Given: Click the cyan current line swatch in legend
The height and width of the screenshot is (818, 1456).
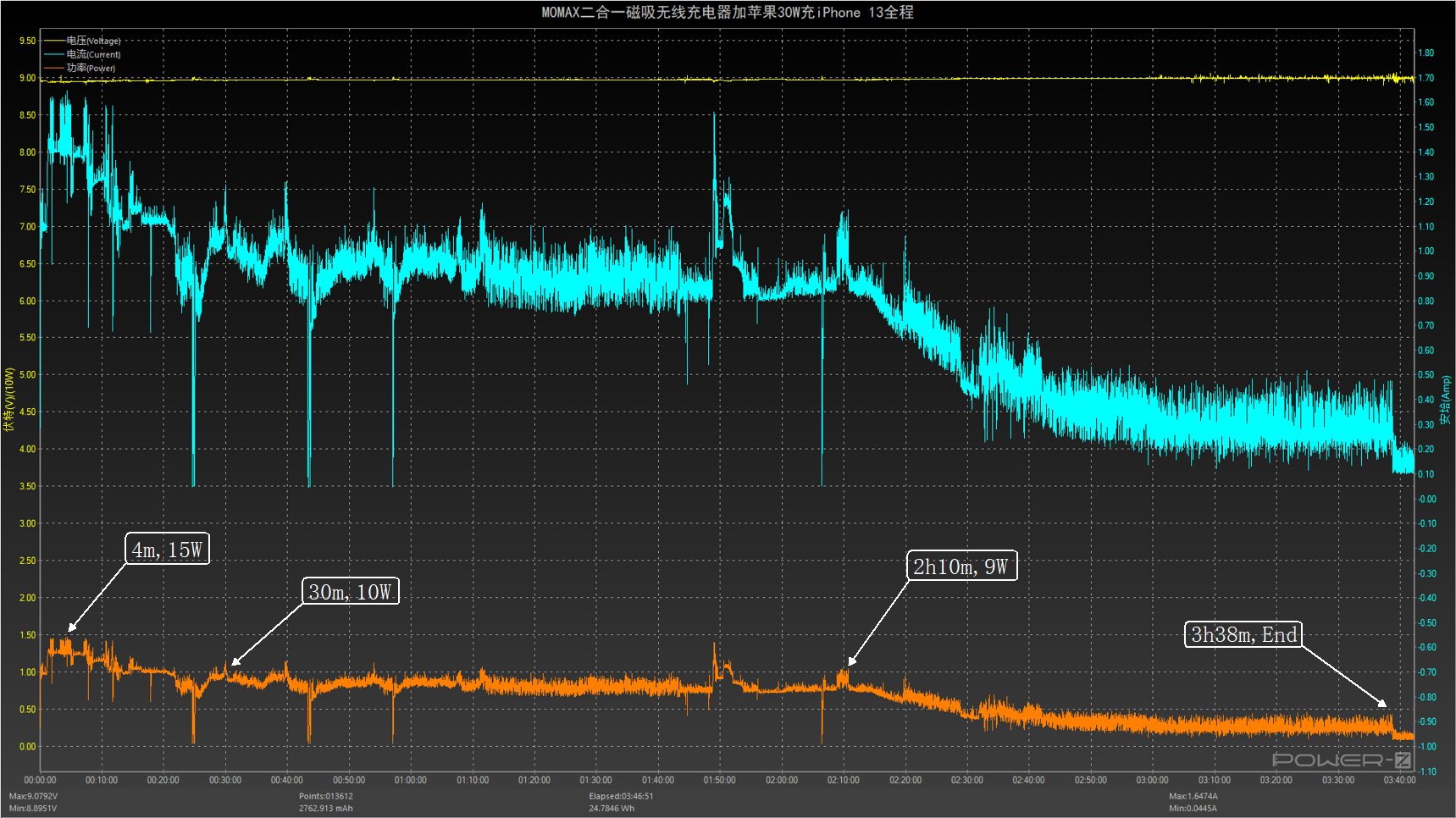Looking at the screenshot, I should coord(54,54).
